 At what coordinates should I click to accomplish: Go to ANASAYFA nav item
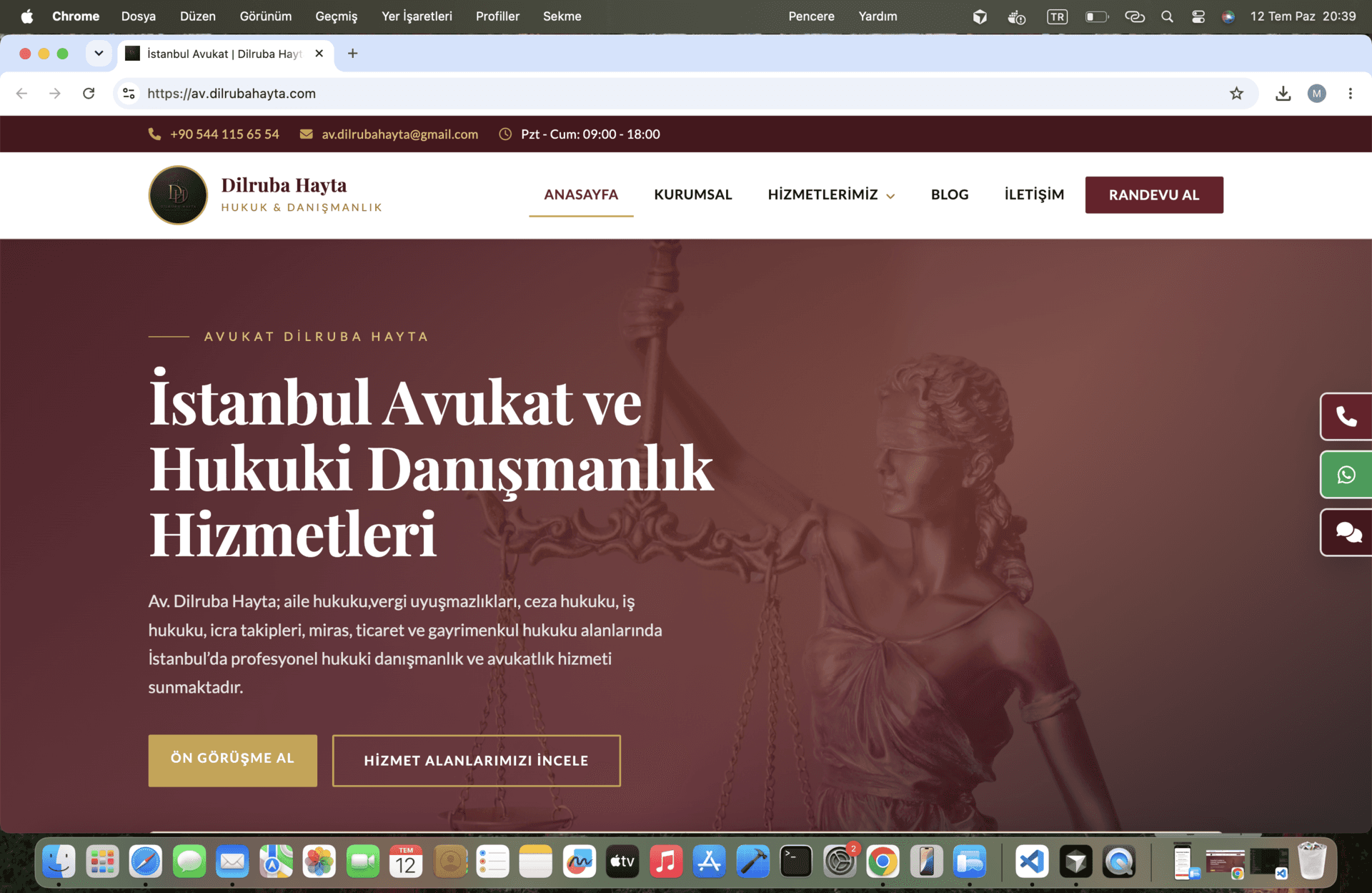[581, 194]
